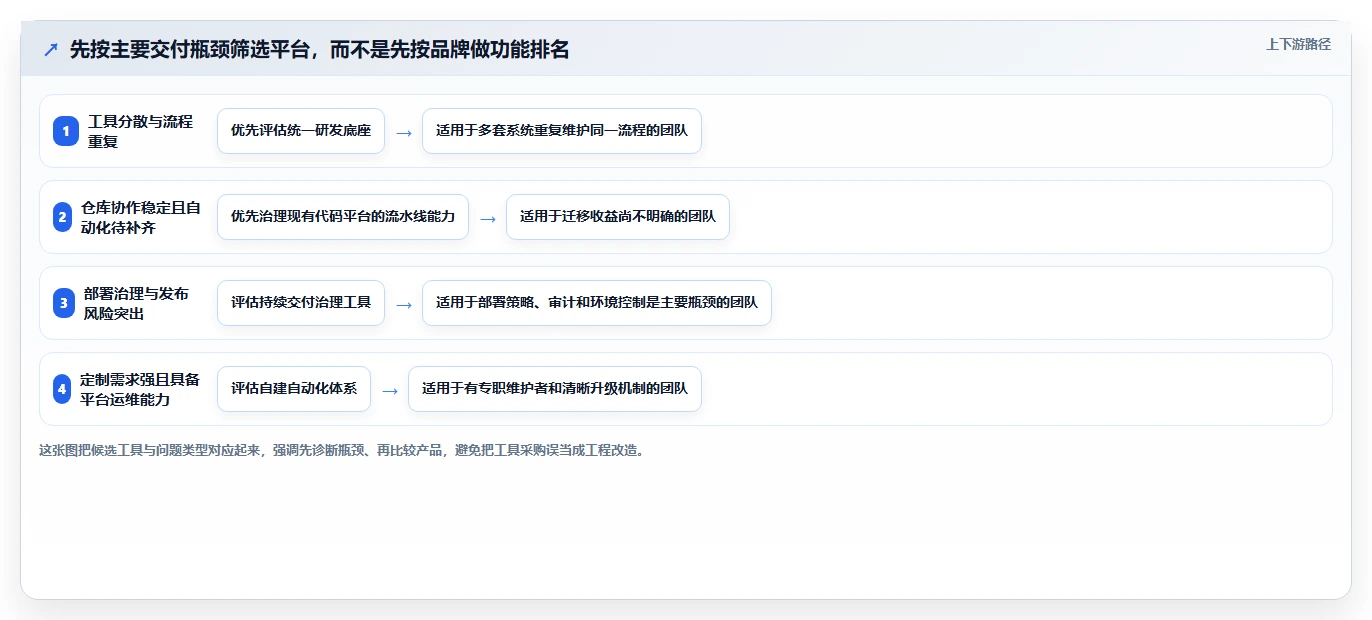Viewport: 1372px width, 620px height.
Task: Select the 适用于部署策略、审计和环境控制是主要瓶颈的团队 box
Action: click(597, 303)
